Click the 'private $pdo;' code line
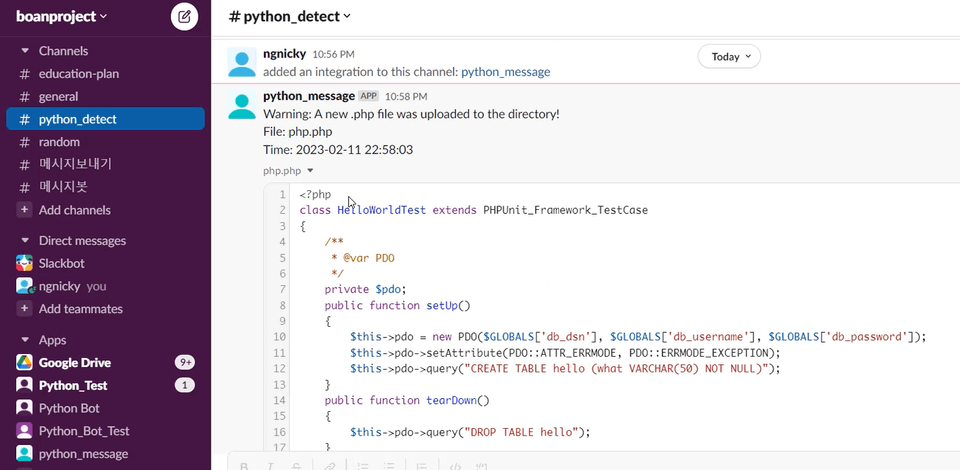The image size is (960, 470). coord(366,289)
